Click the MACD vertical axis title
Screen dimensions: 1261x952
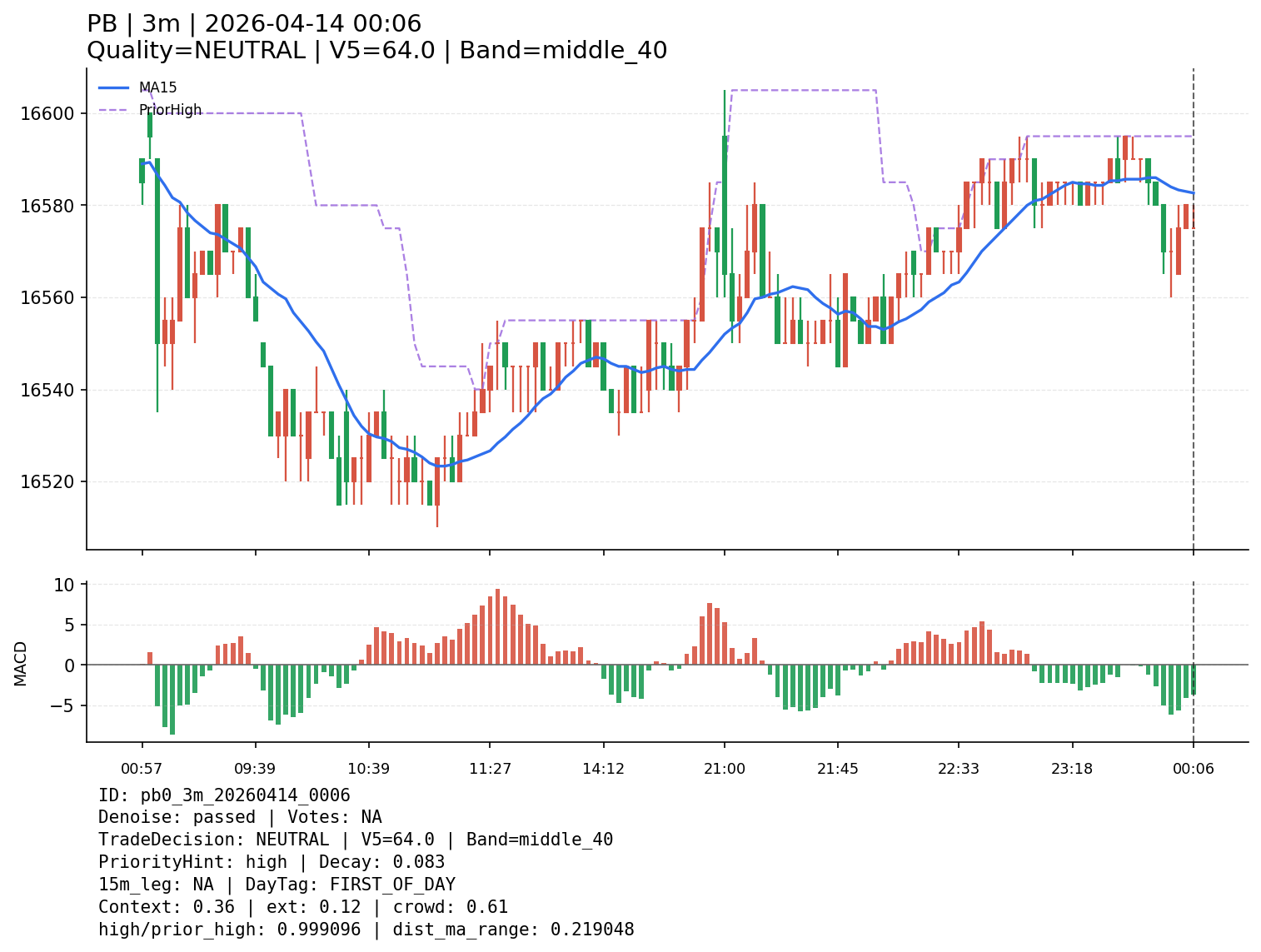(21, 664)
